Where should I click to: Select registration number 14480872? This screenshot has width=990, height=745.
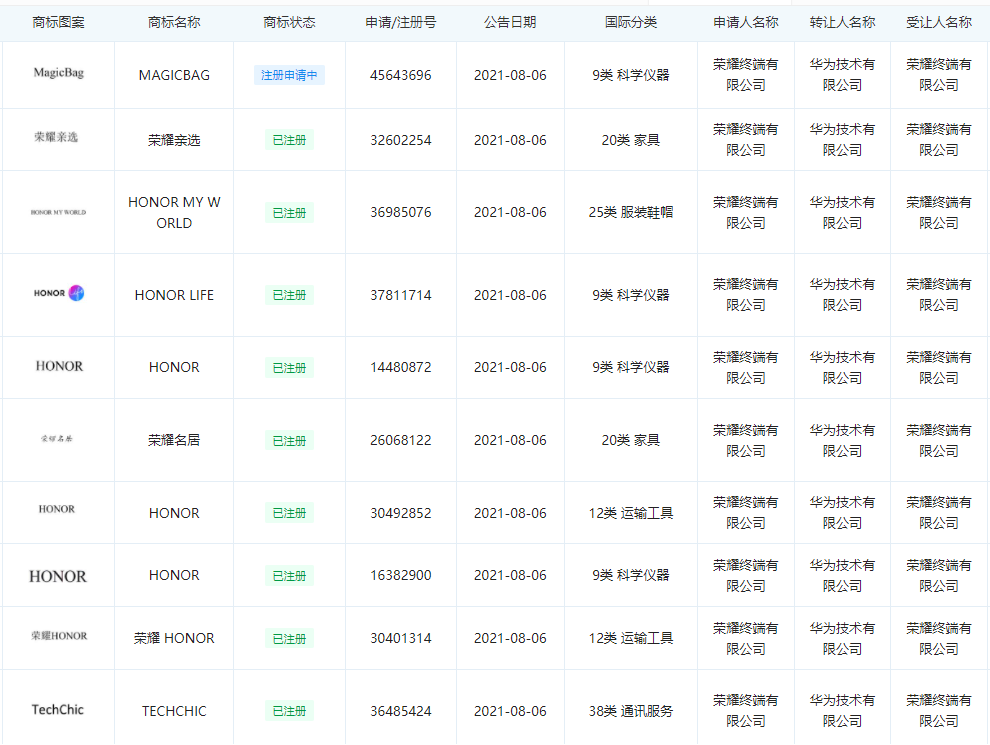tap(401, 367)
